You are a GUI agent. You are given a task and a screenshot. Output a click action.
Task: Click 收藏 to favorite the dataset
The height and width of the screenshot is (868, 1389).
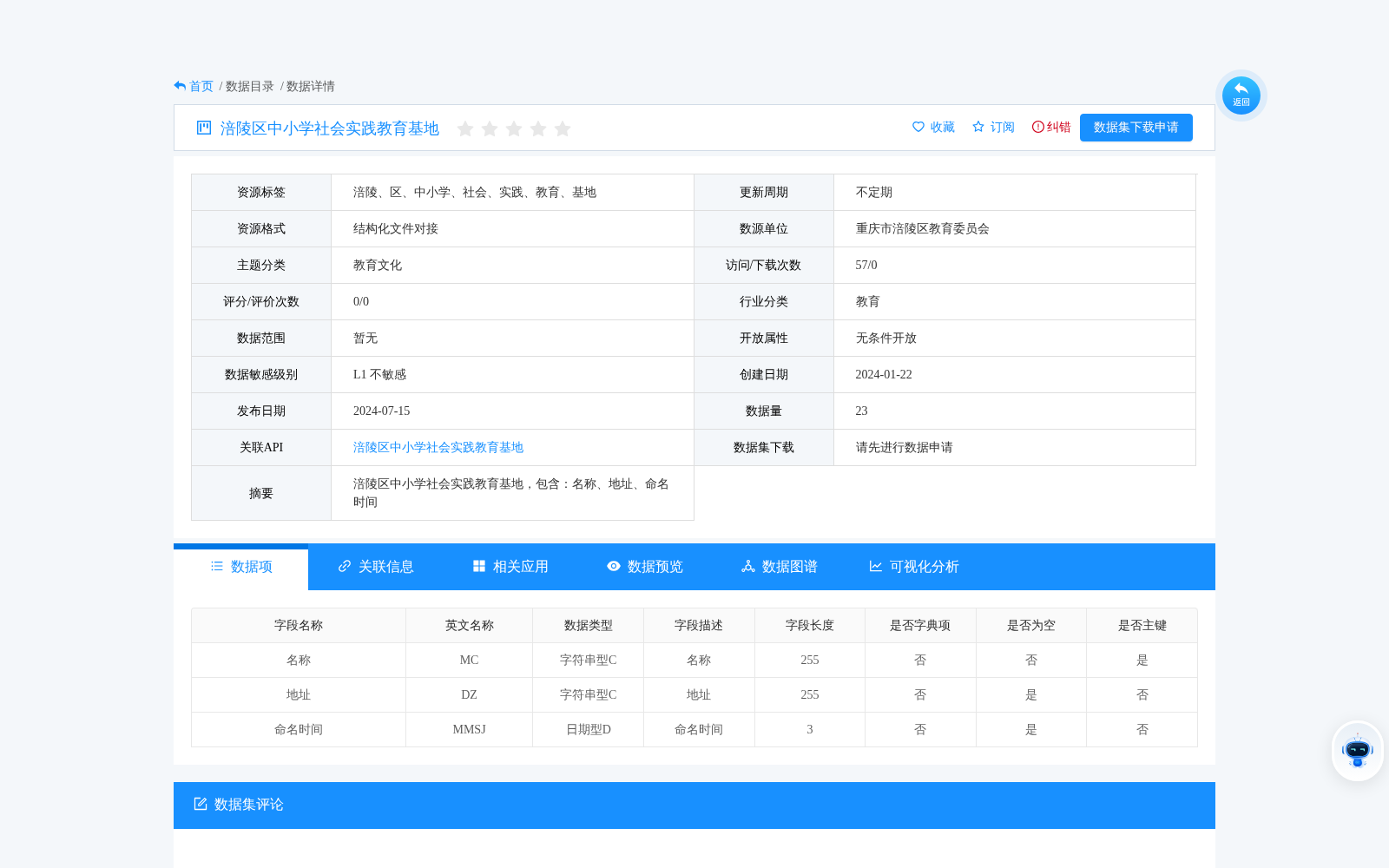(943, 127)
